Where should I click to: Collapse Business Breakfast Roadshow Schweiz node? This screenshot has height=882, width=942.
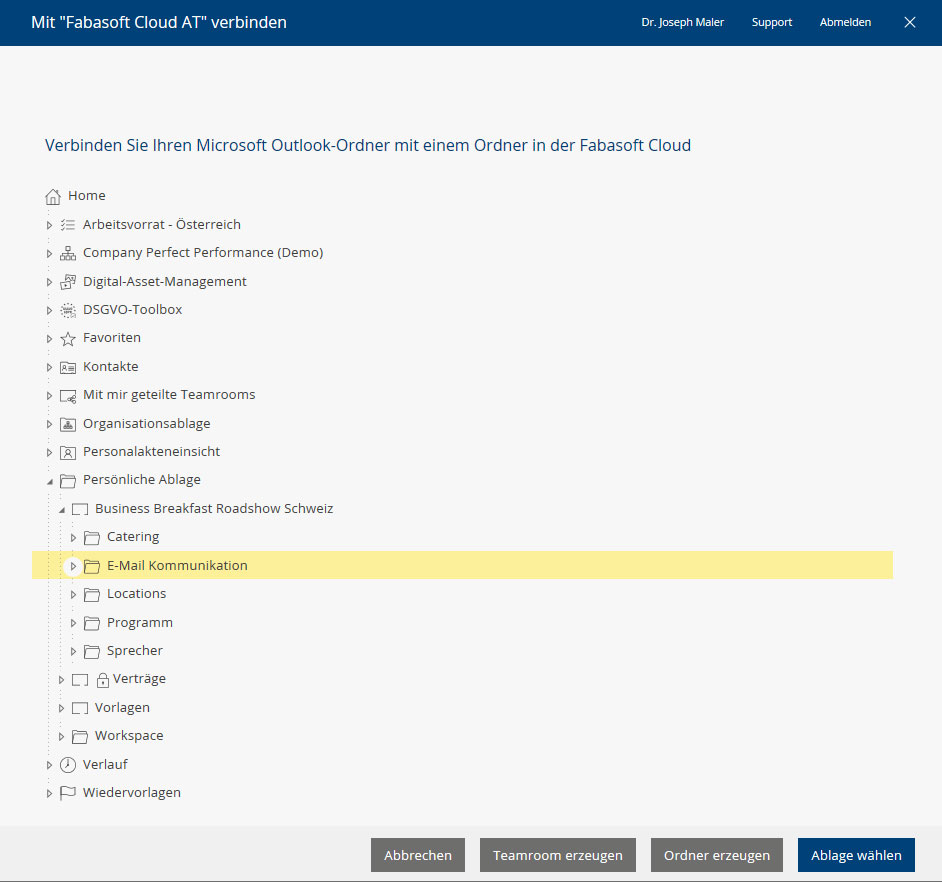(x=61, y=510)
